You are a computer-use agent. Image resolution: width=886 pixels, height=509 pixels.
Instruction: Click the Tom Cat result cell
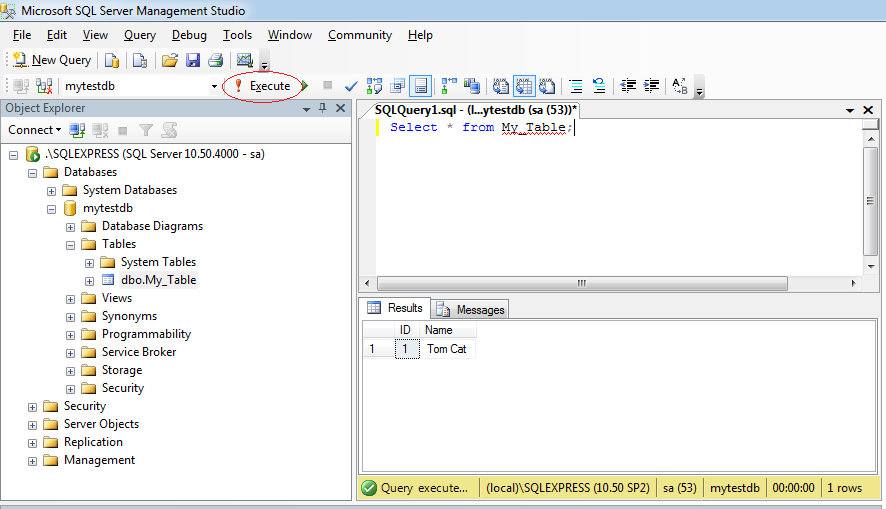pyautogui.click(x=447, y=349)
